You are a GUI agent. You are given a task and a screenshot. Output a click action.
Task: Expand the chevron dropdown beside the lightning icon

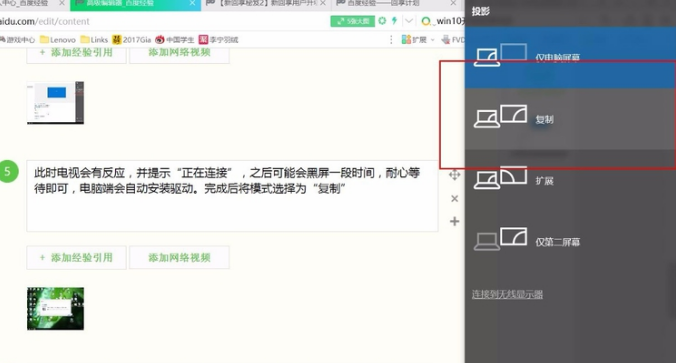409,21
